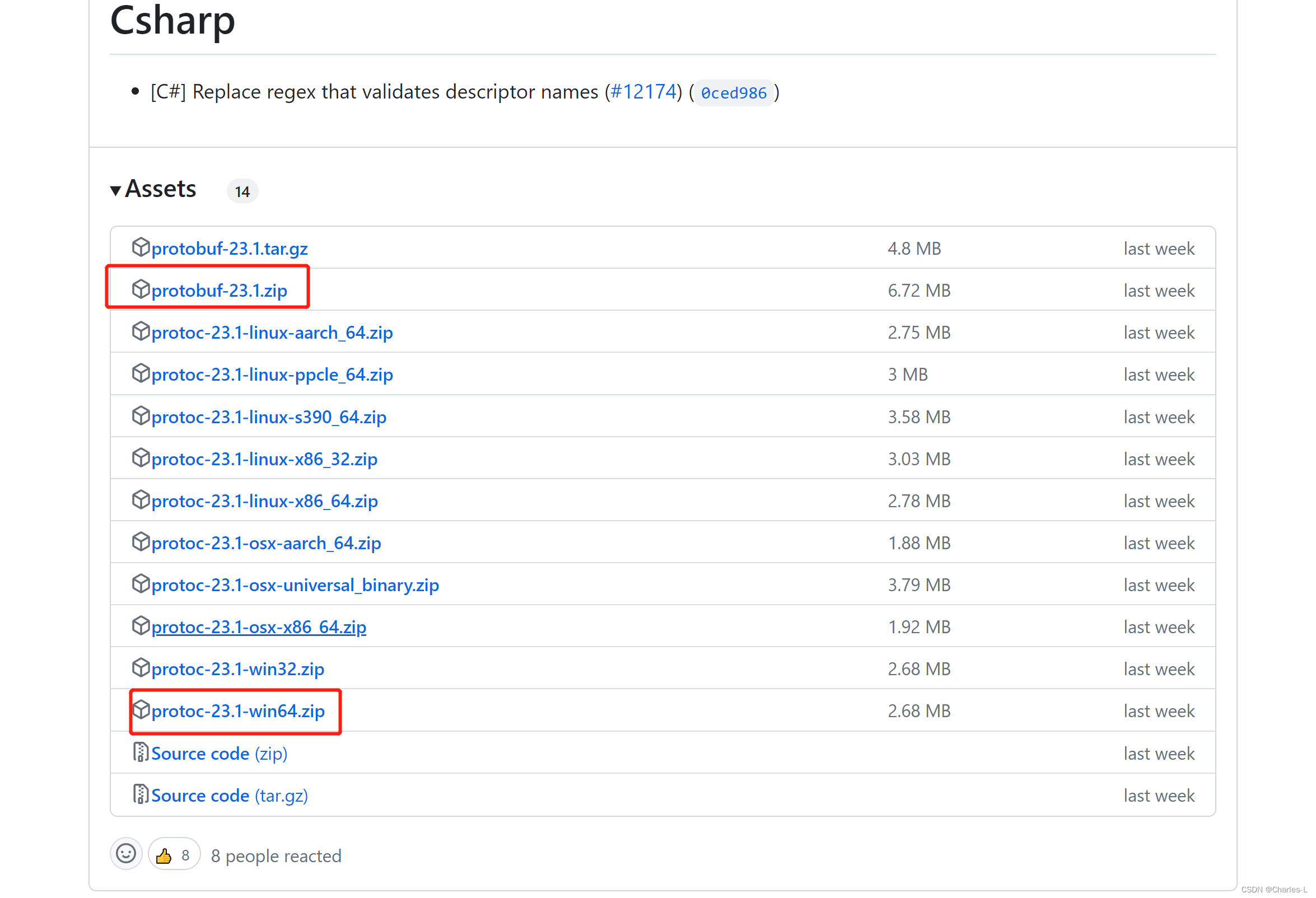The width and height of the screenshot is (1316, 898).
Task: Download protoc-23.1-osx-aarch_64.zip
Action: click(266, 543)
